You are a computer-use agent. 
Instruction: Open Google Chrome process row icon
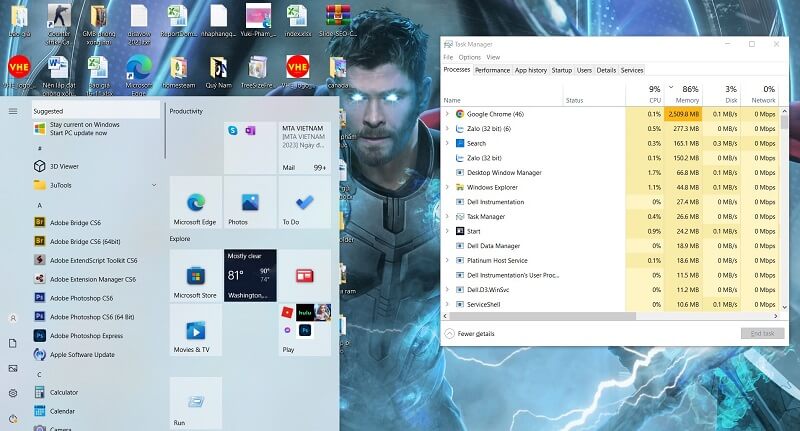[x=460, y=114]
